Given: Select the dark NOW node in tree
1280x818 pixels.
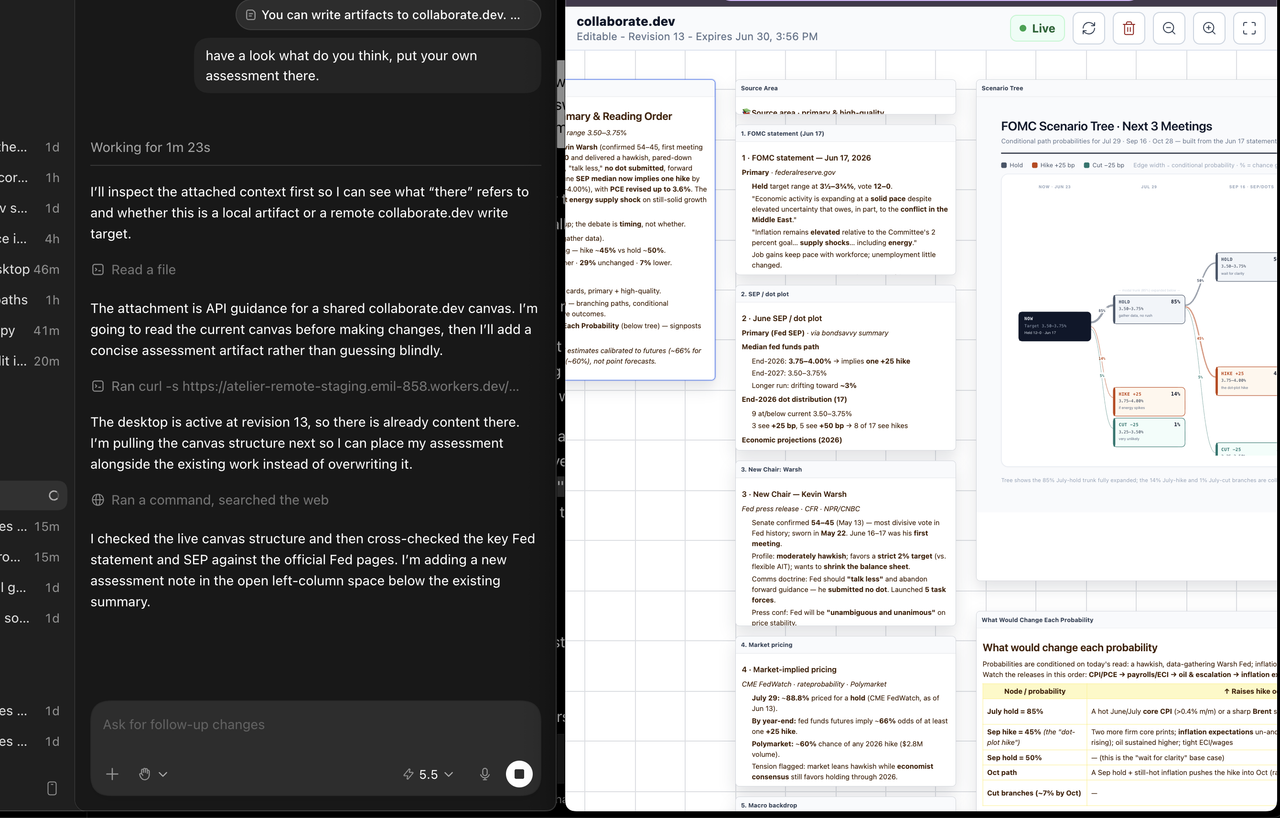Looking at the screenshot, I should click(x=1055, y=326).
